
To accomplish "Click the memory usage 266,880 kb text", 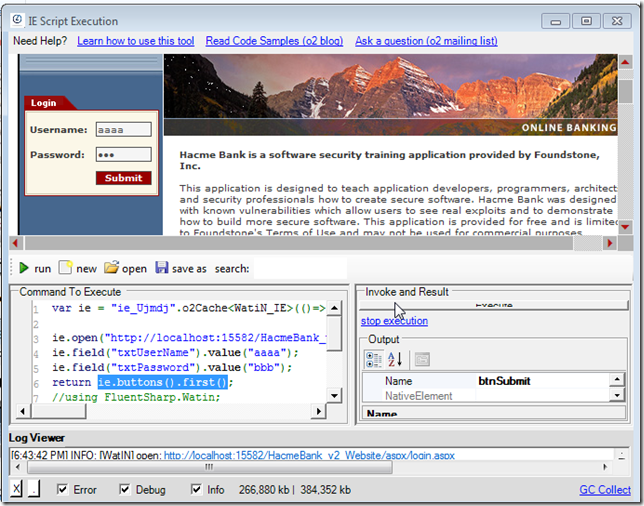I will click(264, 490).
